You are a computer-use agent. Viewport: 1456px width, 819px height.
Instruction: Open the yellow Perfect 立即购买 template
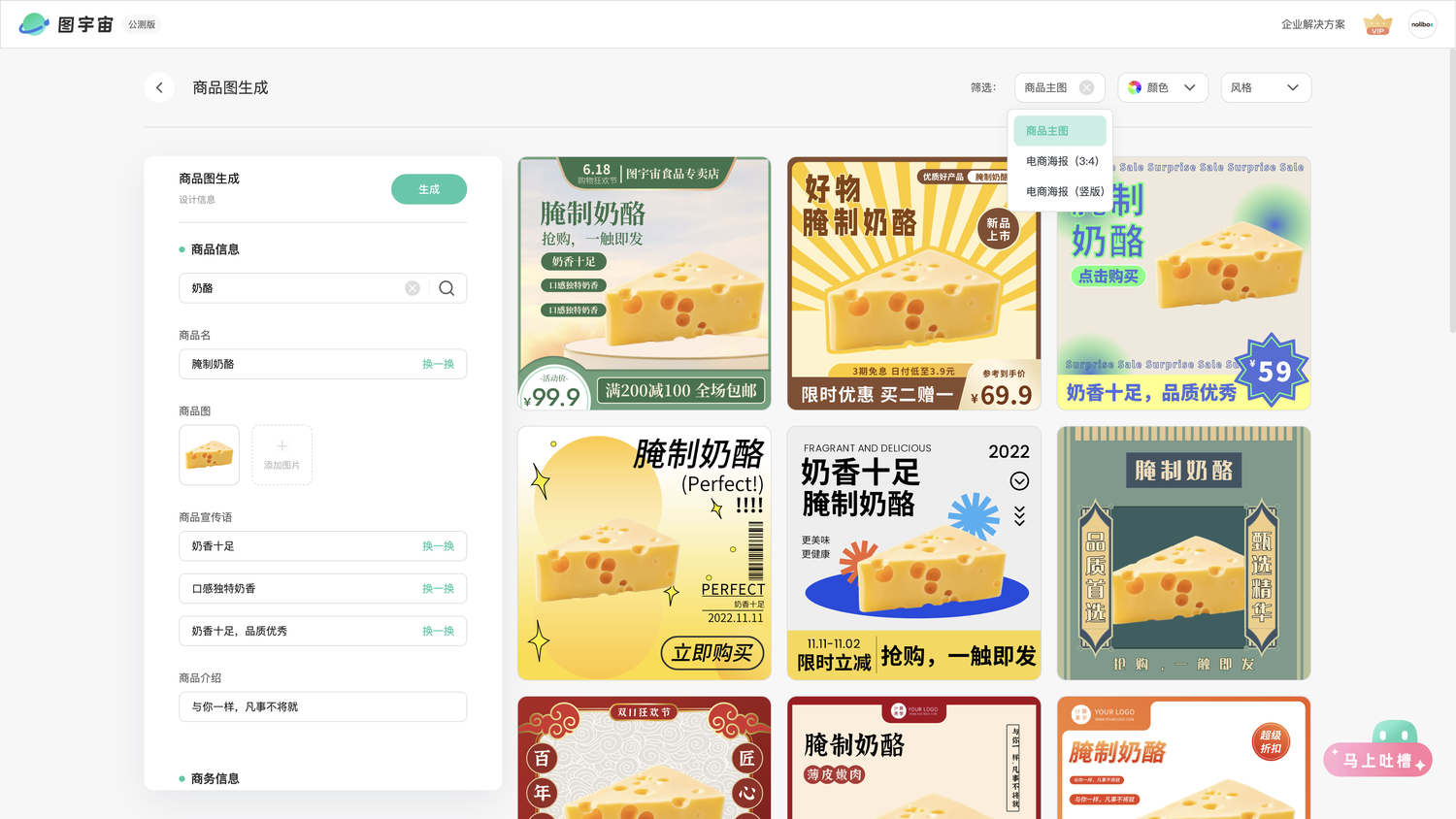pyautogui.click(x=645, y=553)
